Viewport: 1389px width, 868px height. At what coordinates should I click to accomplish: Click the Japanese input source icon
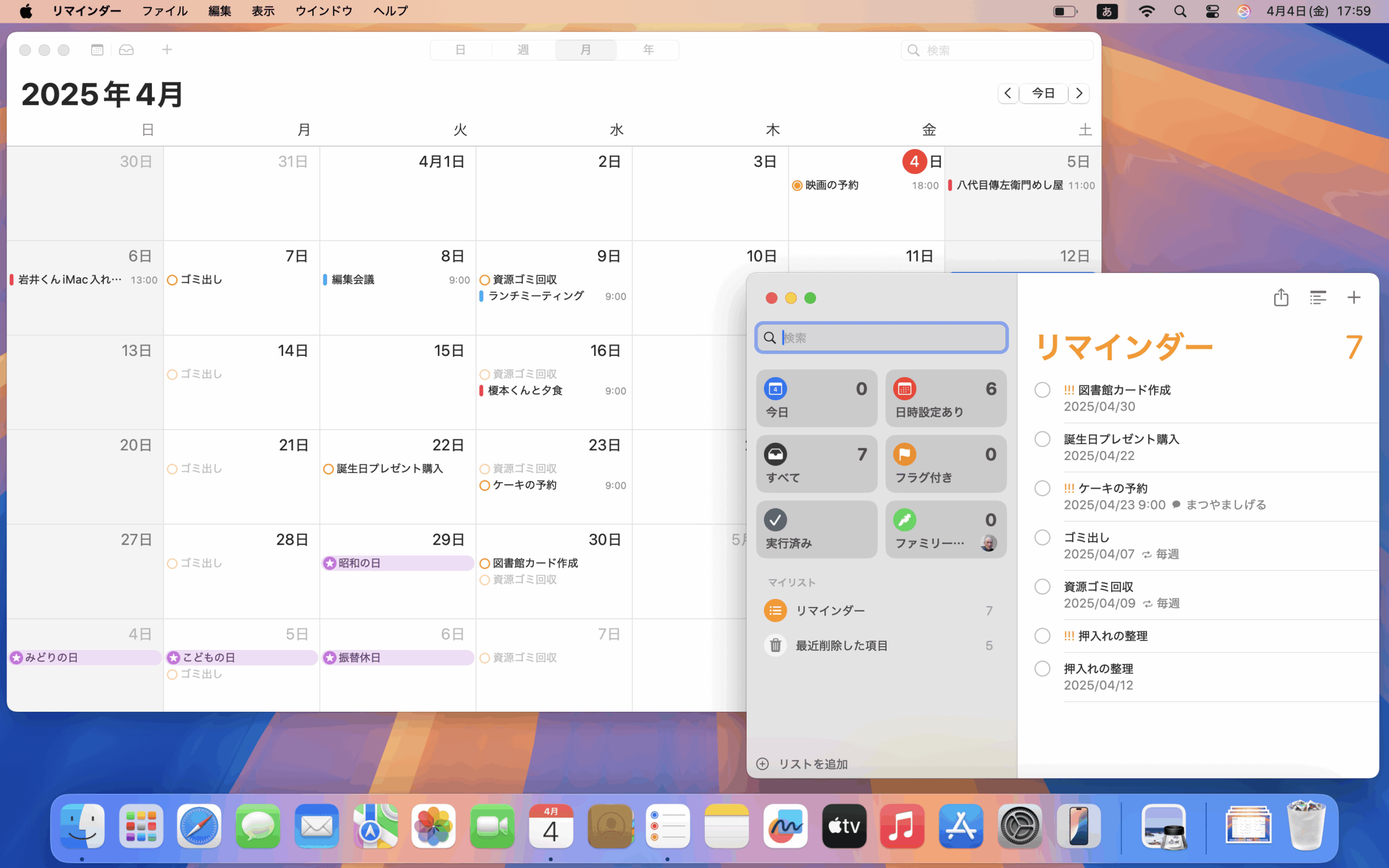pyautogui.click(x=1107, y=11)
